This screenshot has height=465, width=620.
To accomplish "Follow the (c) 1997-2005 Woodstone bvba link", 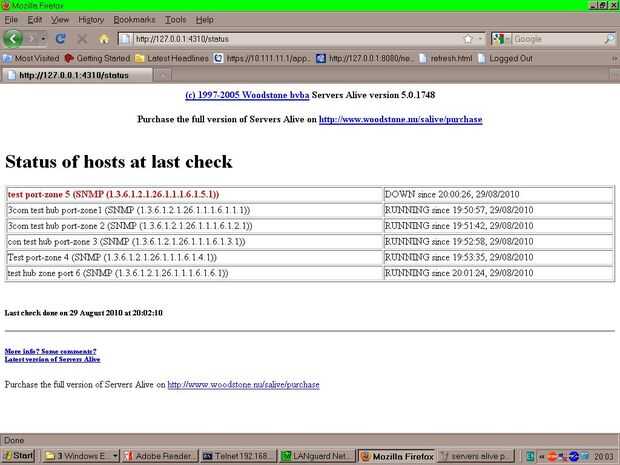I will point(247,95).
